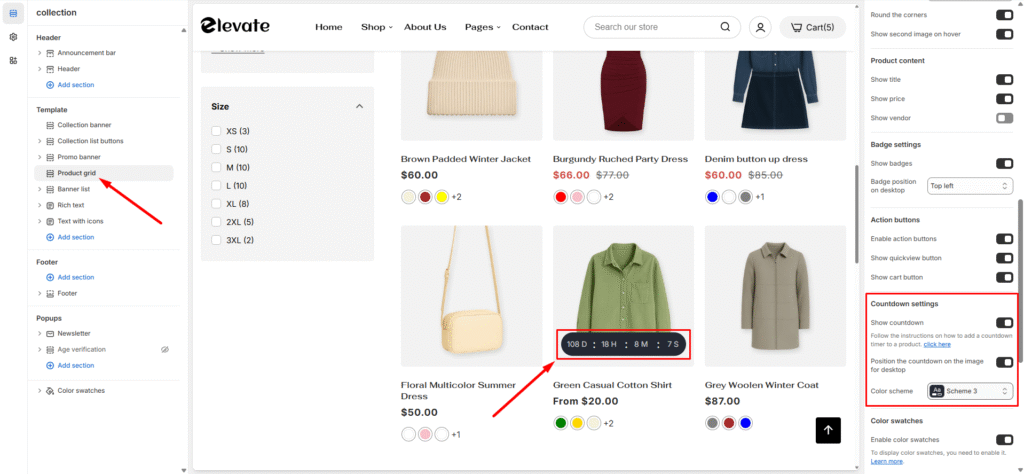Click Green Casual Cotton Shirt title
This screenshot has height=474, width=1024.
(613, 385)
